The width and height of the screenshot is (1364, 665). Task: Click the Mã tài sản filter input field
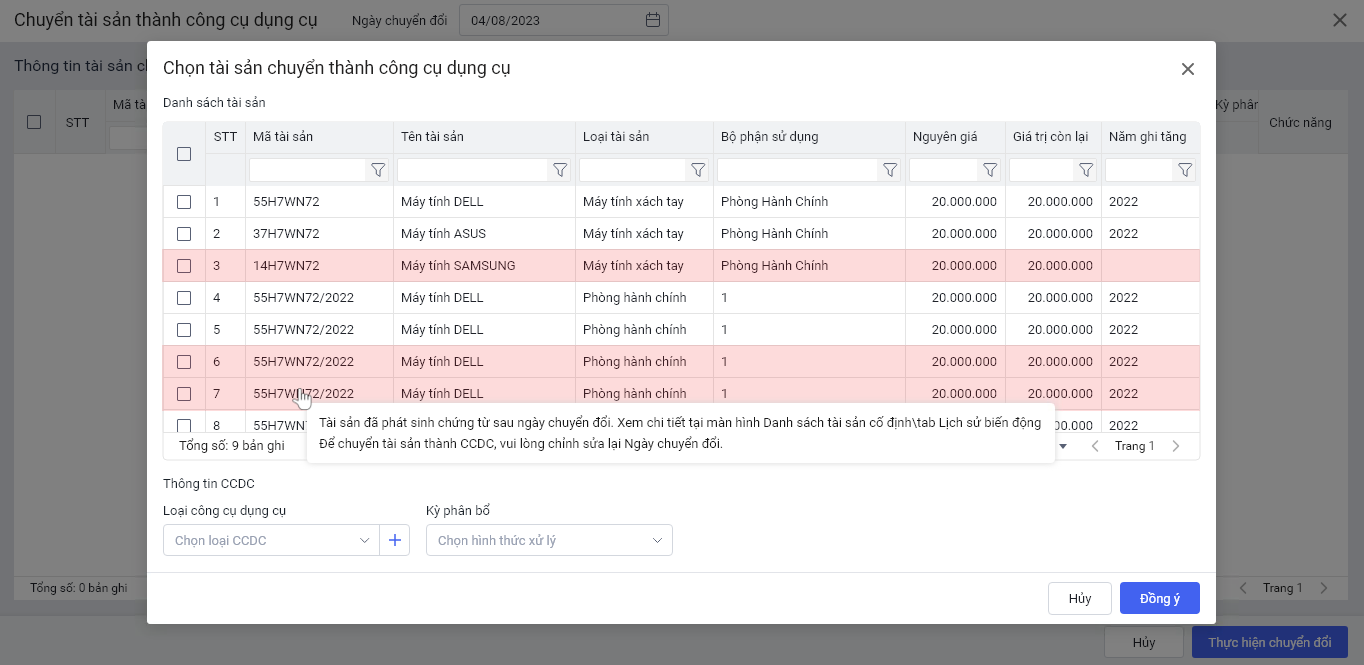tap(307, 170)
